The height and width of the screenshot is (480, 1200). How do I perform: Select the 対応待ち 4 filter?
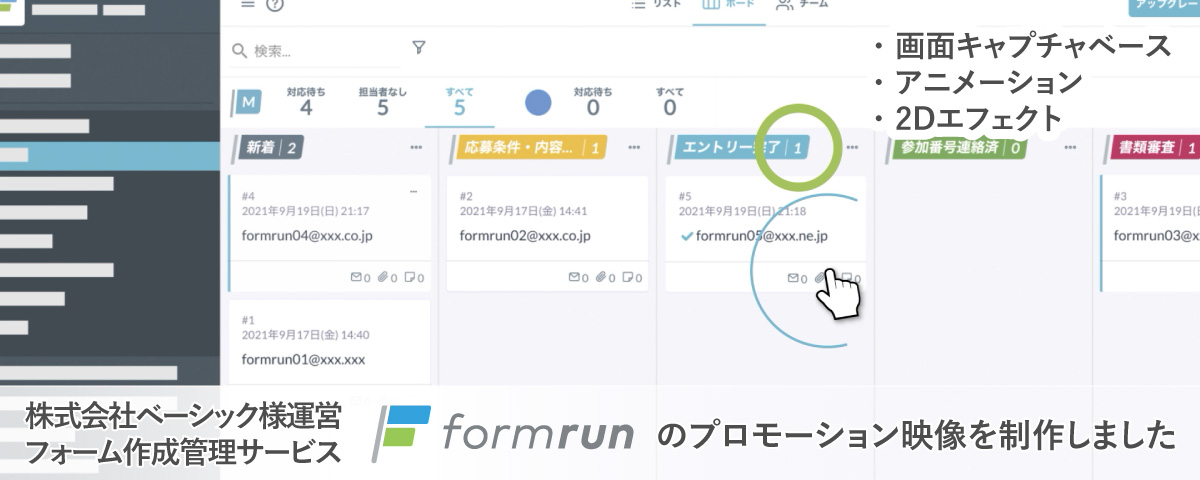click(305, 102)
